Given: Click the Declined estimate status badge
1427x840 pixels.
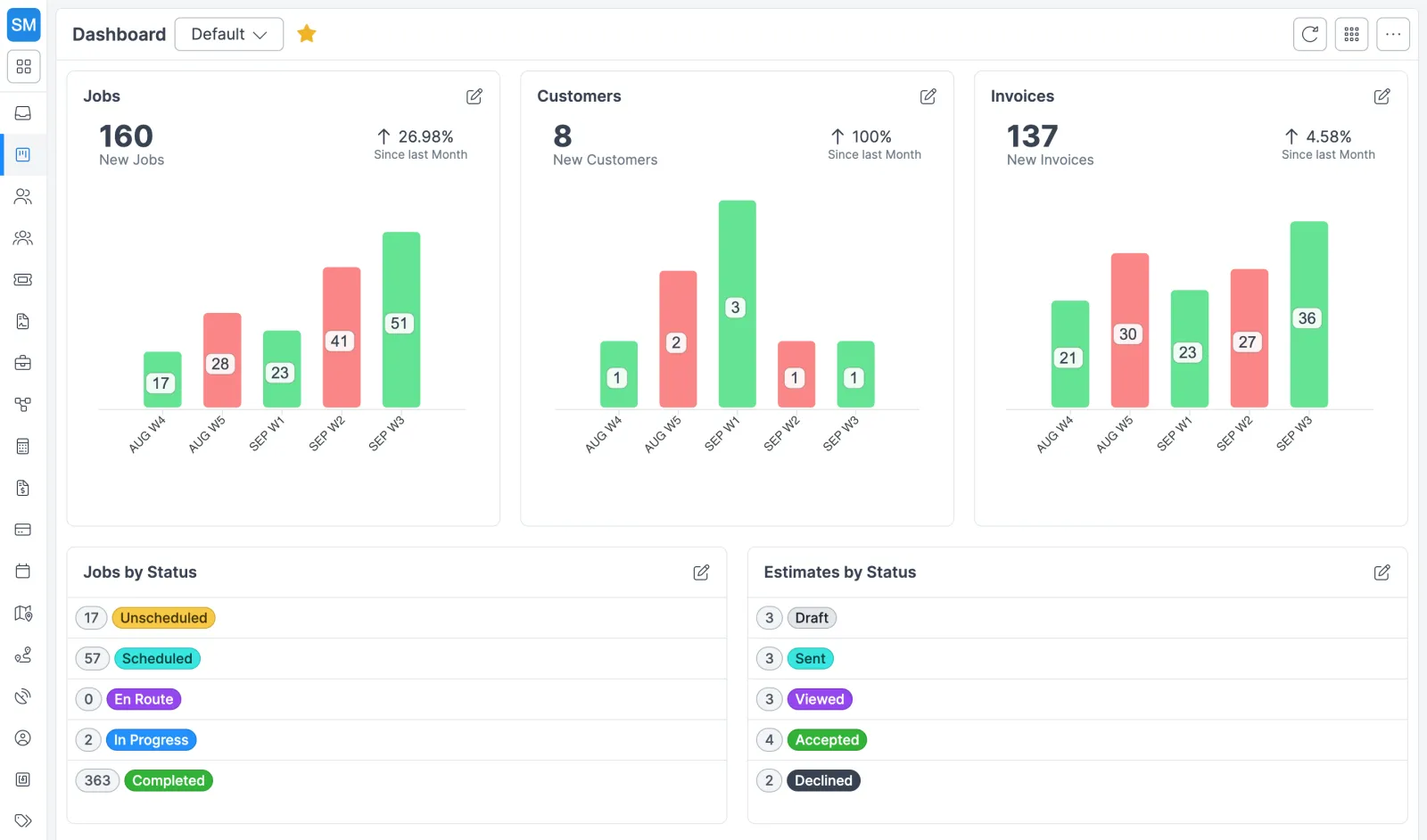Looking at the screenshot, I should click(823, 781).
